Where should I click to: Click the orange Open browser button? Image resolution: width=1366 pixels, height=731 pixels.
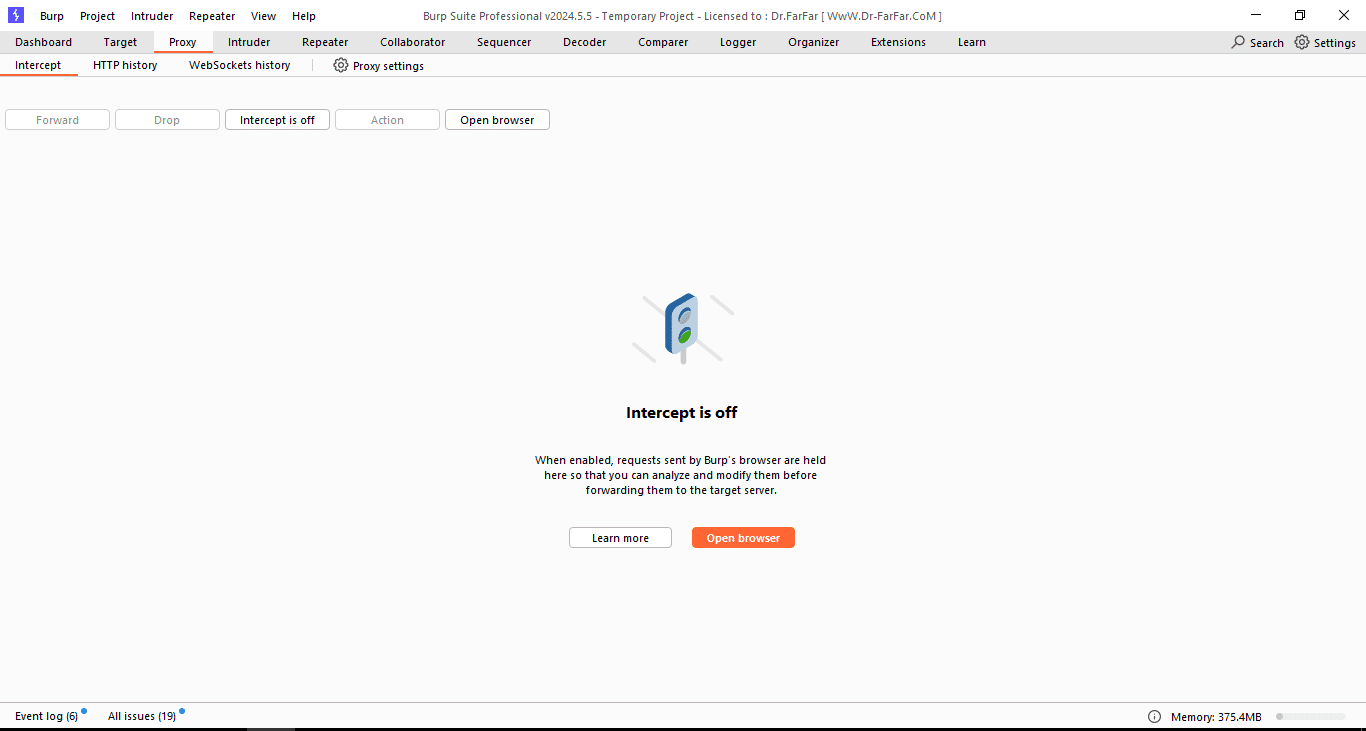pyautogui.click(x=743, y=538)
